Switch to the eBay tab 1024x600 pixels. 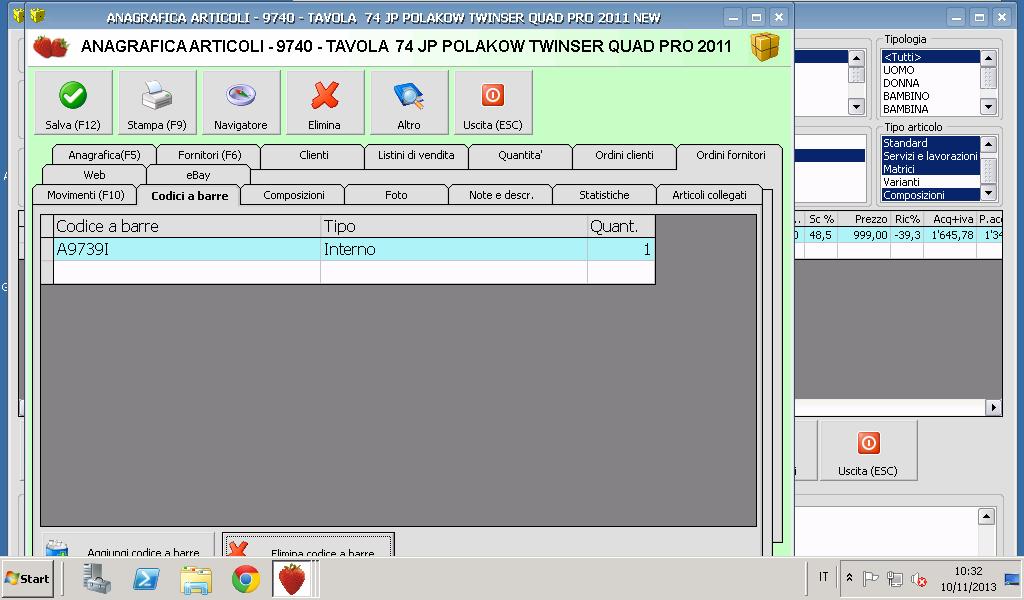coord(199,175)
